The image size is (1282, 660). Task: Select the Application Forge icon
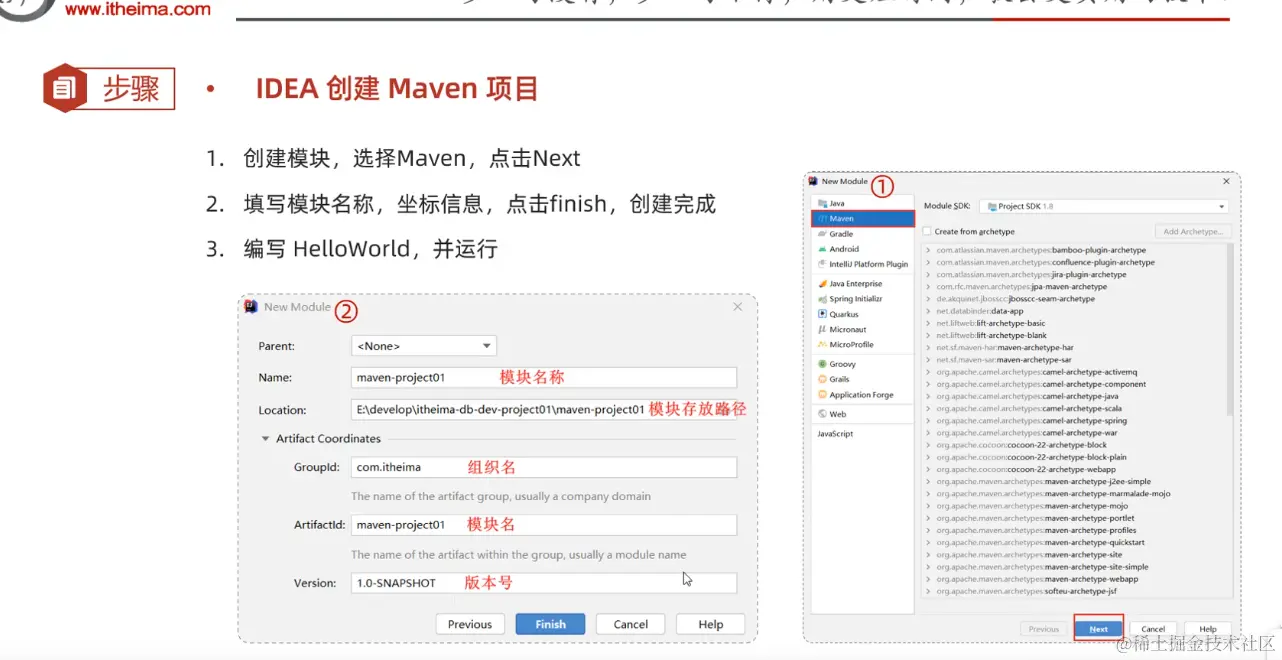pyautogui.click(x=822, y=395)
